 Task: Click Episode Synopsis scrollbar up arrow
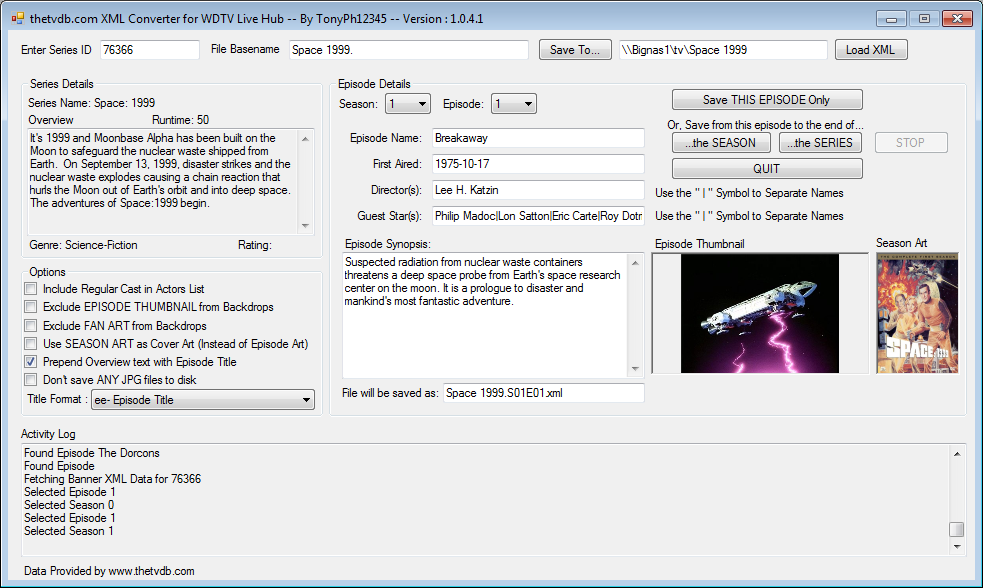coord(635,263)
